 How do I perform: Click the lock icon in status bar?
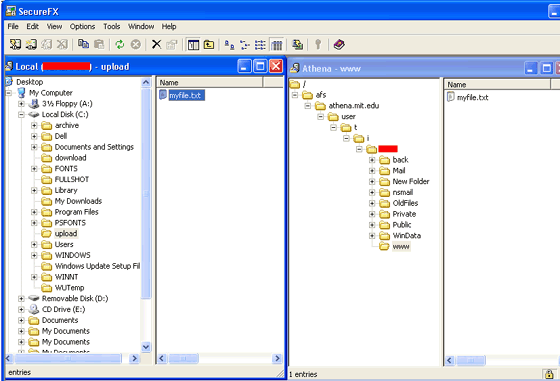coord(549,374)
